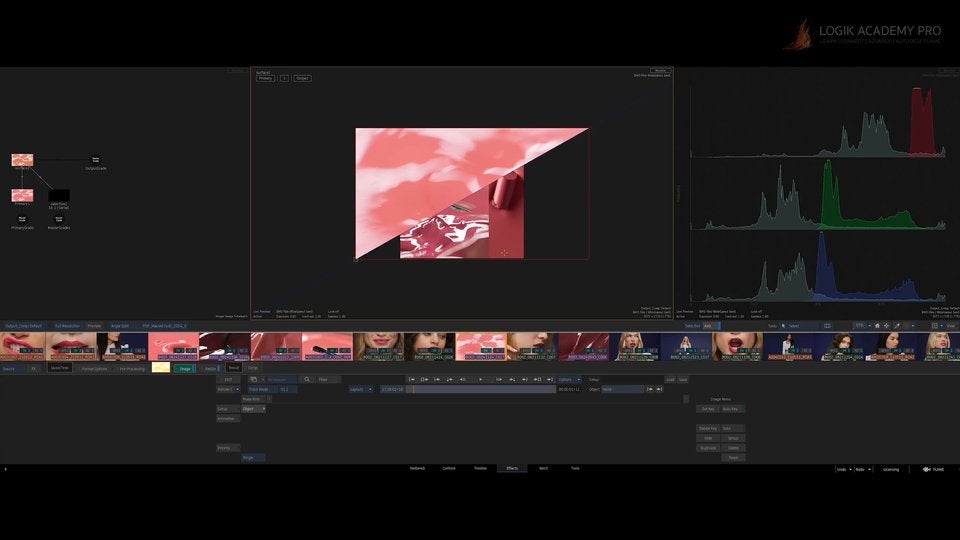
Task: Open the Undo dropdown arrow
Action: coord(850,470)
